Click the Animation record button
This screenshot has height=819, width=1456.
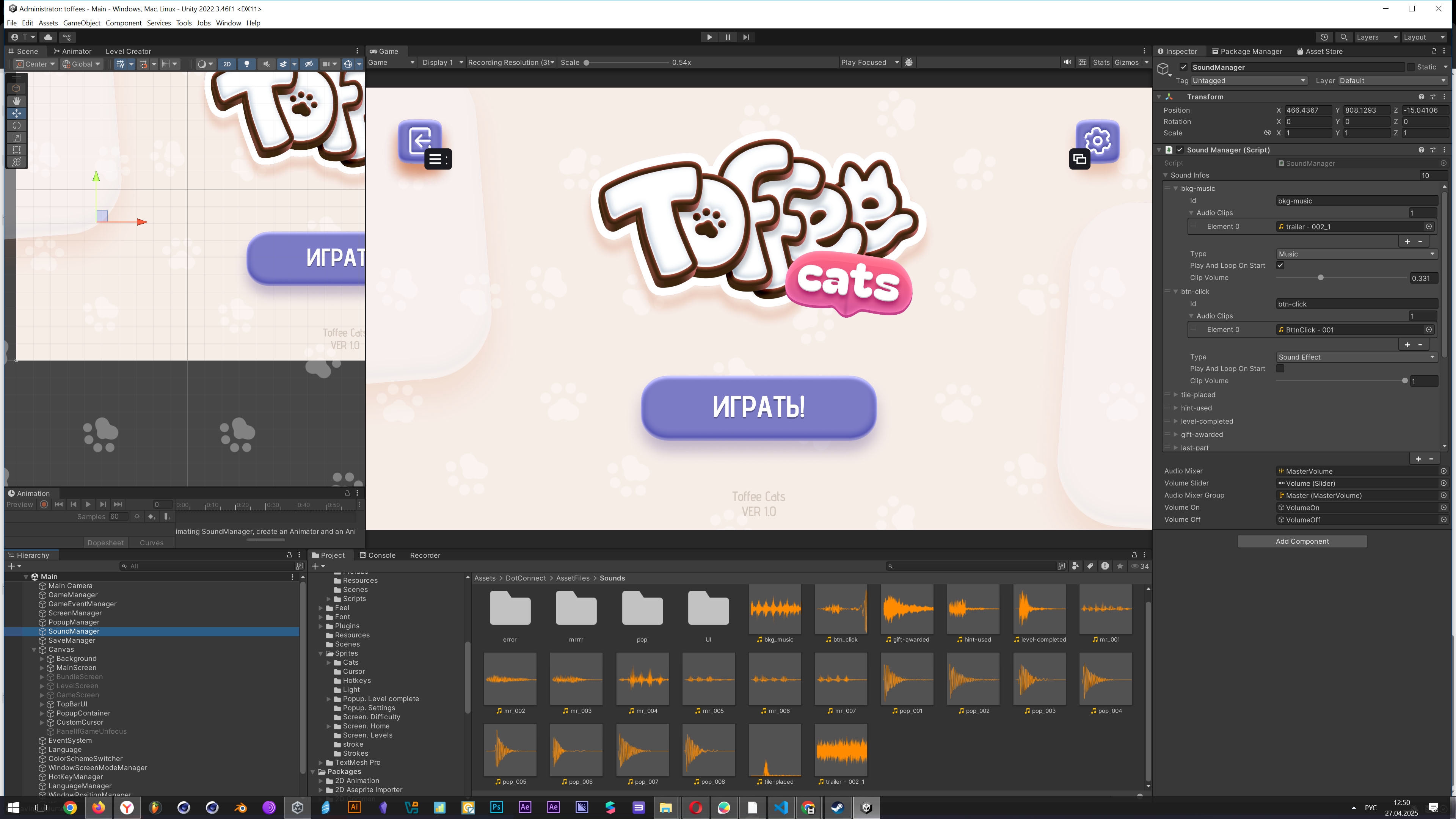[44, 504]
